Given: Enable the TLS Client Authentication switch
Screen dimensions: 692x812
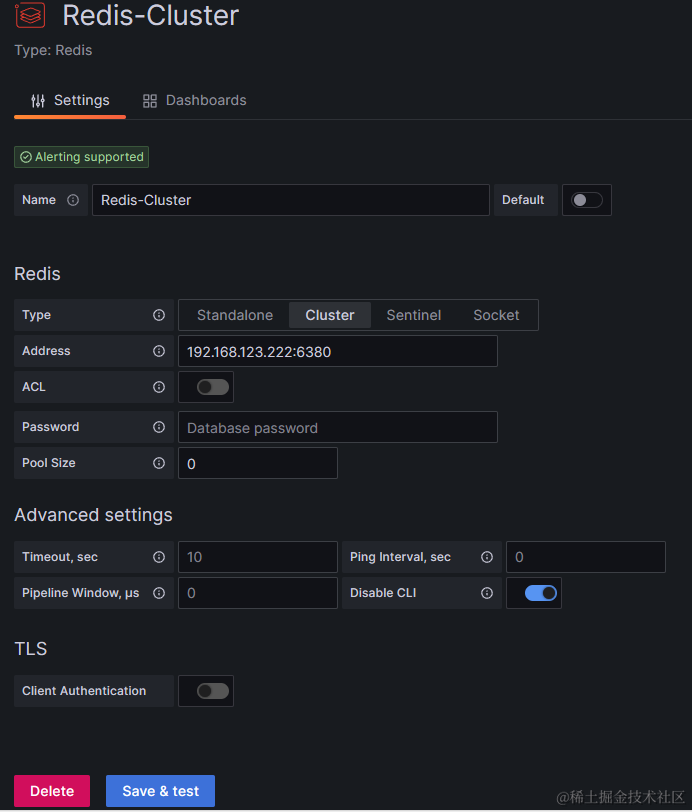Looking at the screenshot, I should [213, 691].
